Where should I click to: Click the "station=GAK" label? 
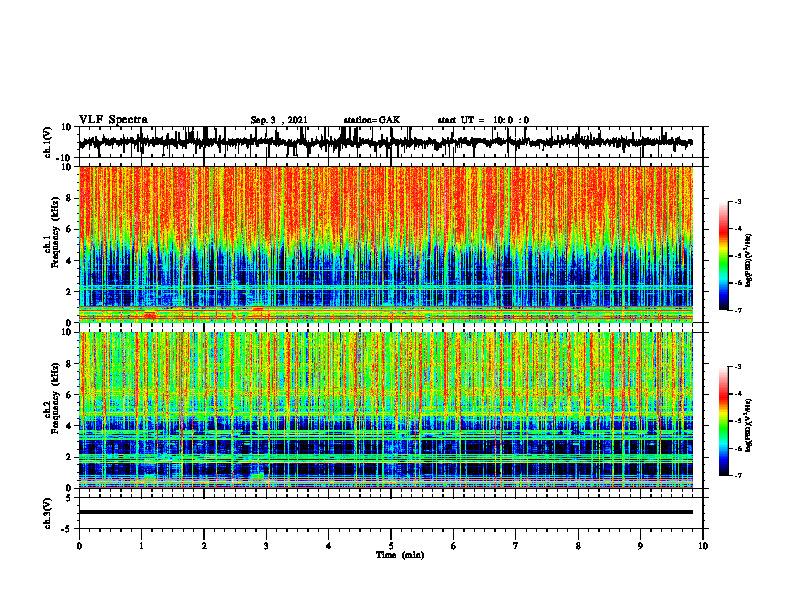372,120
